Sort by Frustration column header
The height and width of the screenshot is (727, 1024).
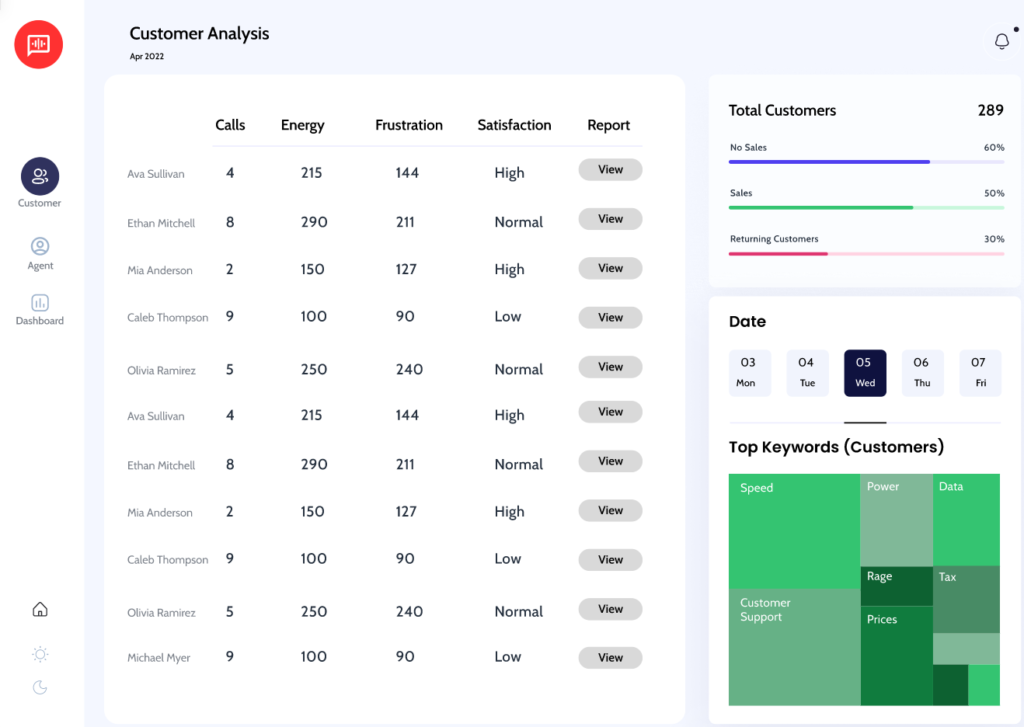pyautogui.click(x=408, y=125)
